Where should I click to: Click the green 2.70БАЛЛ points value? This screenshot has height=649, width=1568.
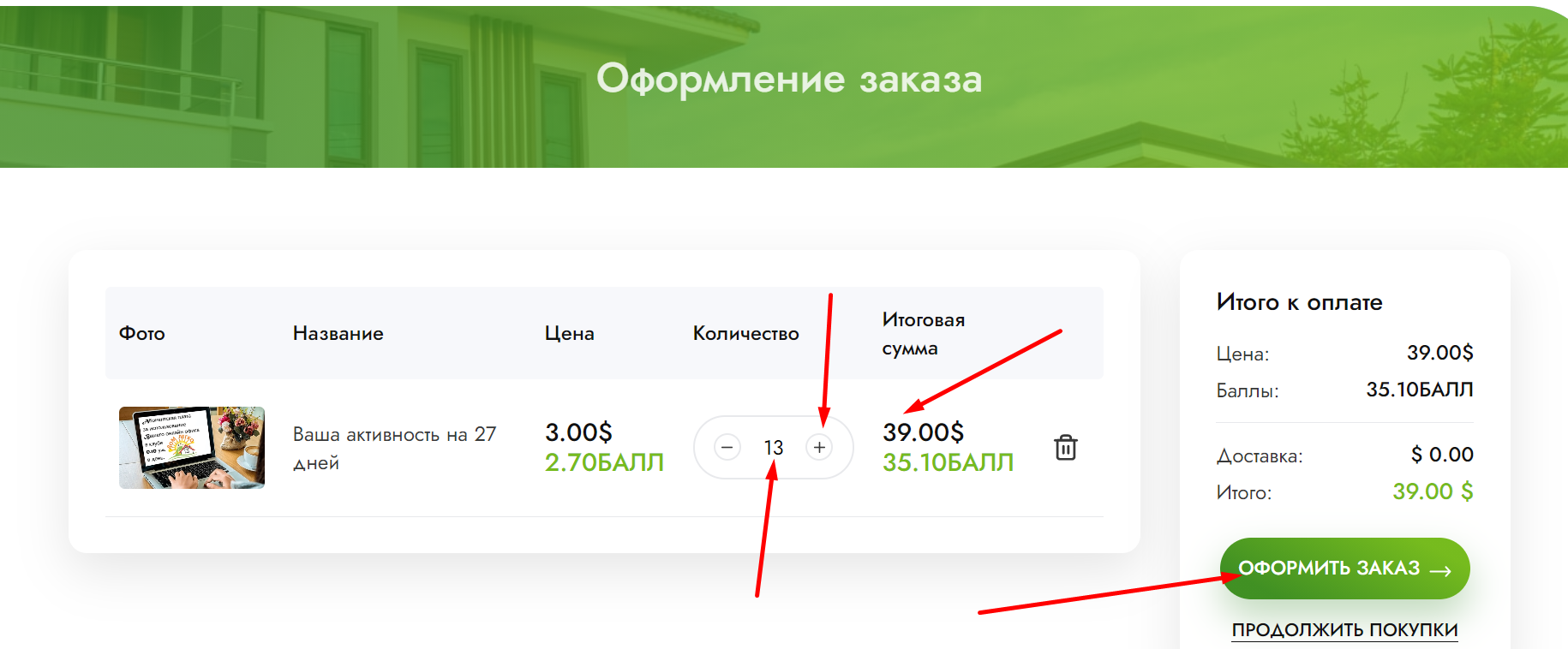pos(605,462)
